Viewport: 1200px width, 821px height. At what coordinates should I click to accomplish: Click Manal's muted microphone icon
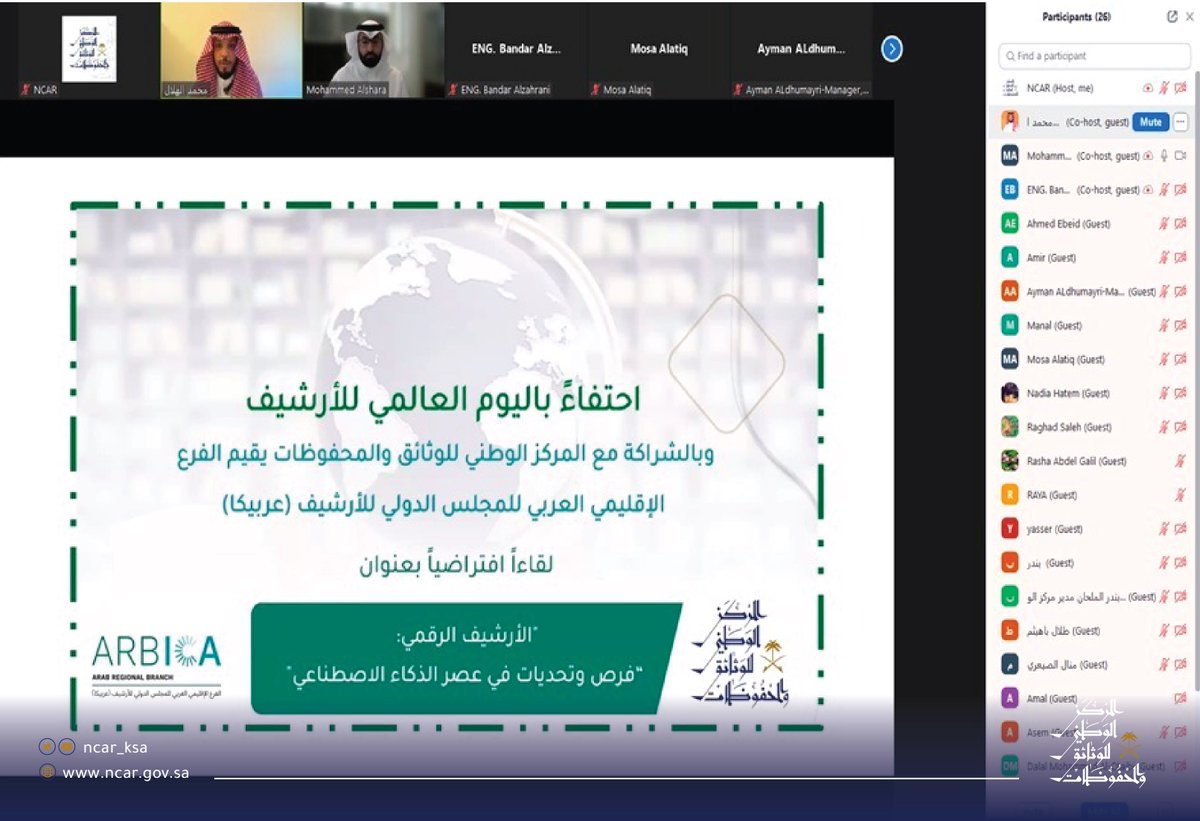1164,326
